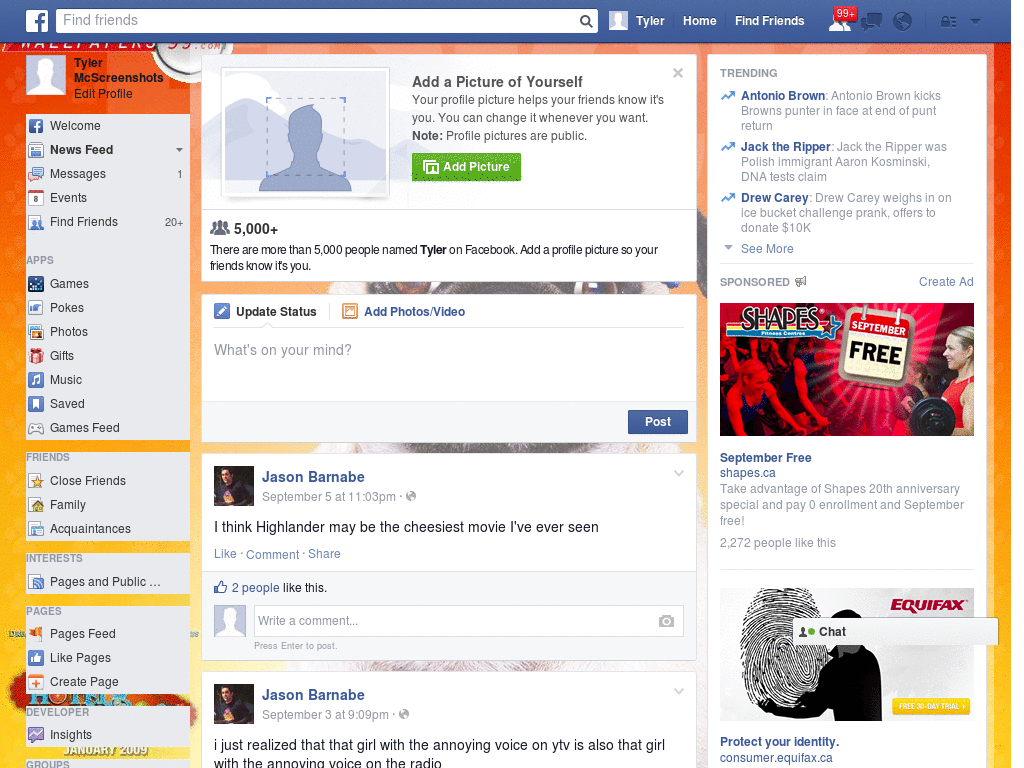Click the Acquaintances list icon
Image resolution: width=1024 pixels, height=768 pixels.
click(36, 529)
